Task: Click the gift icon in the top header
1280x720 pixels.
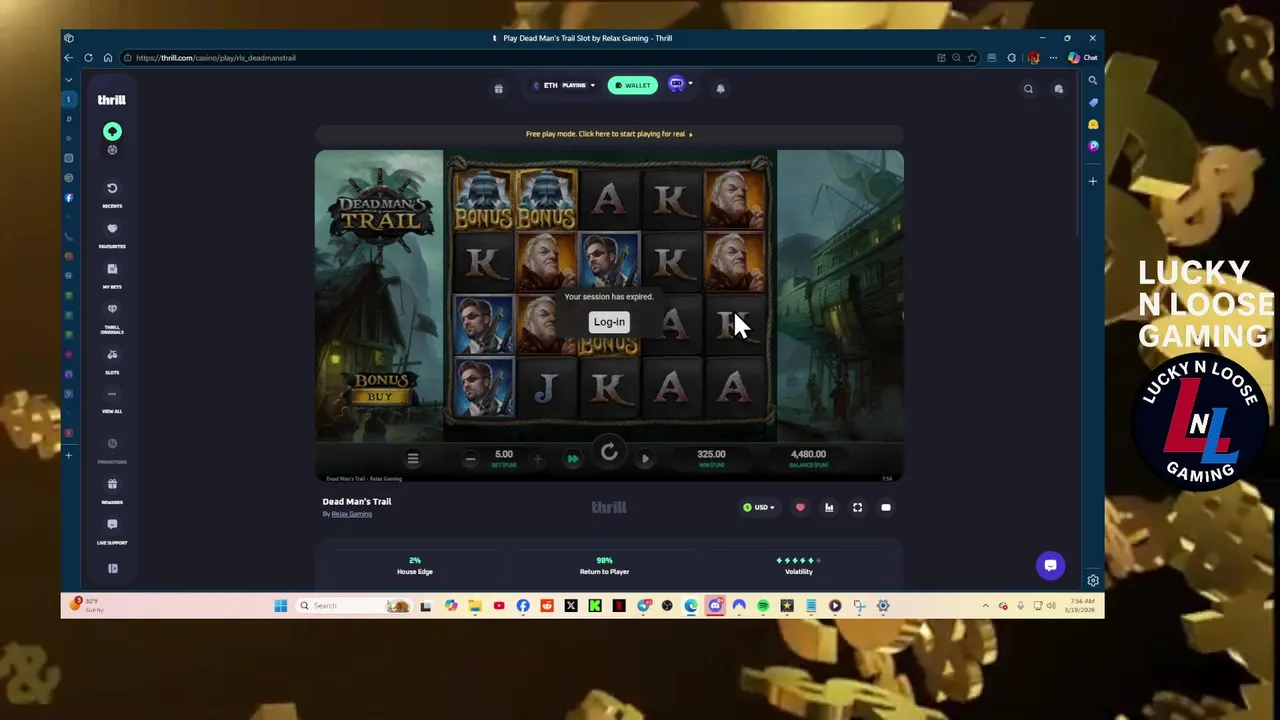Action: point(498,88)
